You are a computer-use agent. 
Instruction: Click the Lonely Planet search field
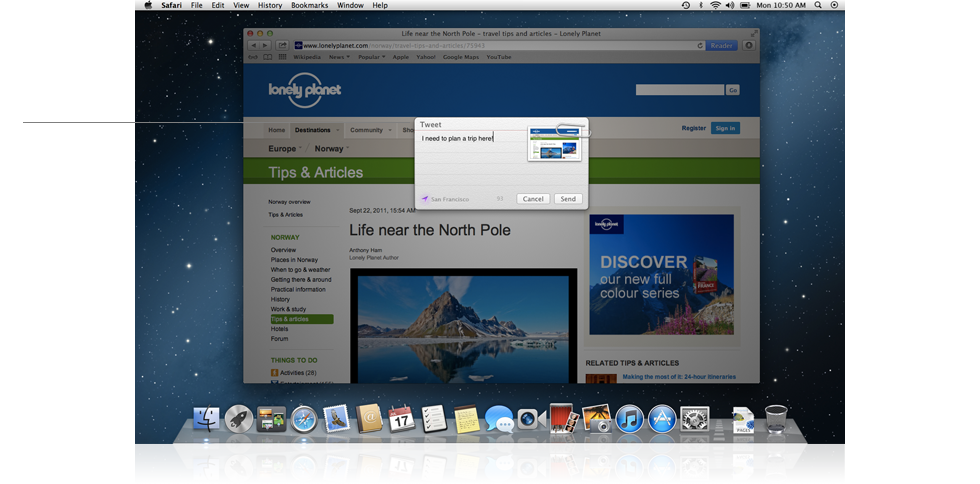680,90
